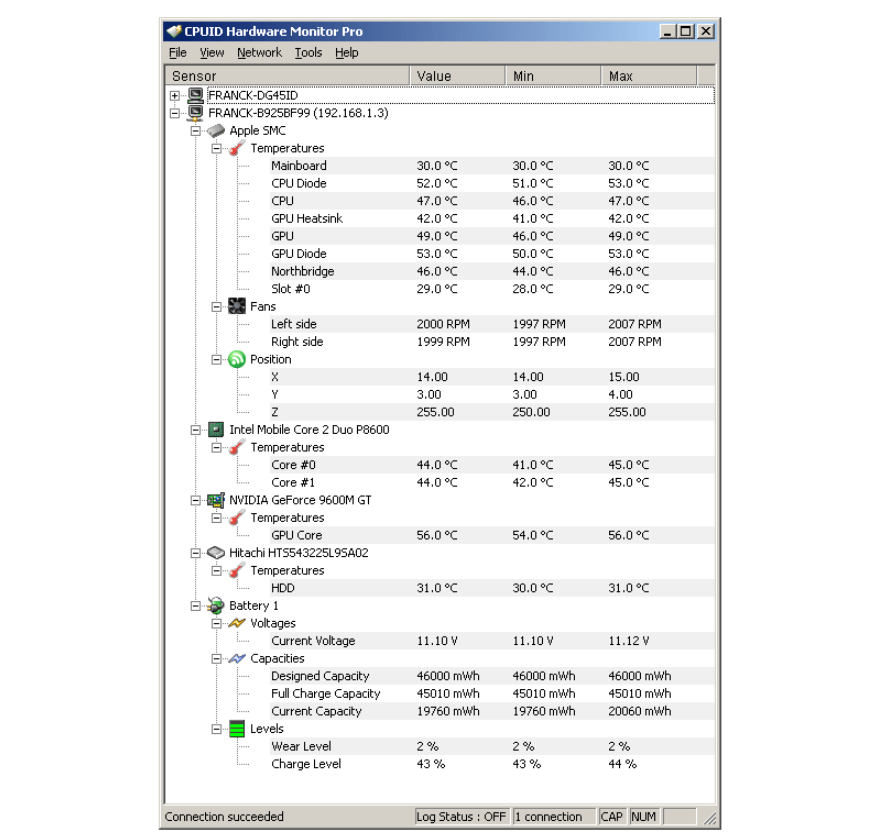Collapse the FRANCK-B925BF99 network node

tap(174, 112)
